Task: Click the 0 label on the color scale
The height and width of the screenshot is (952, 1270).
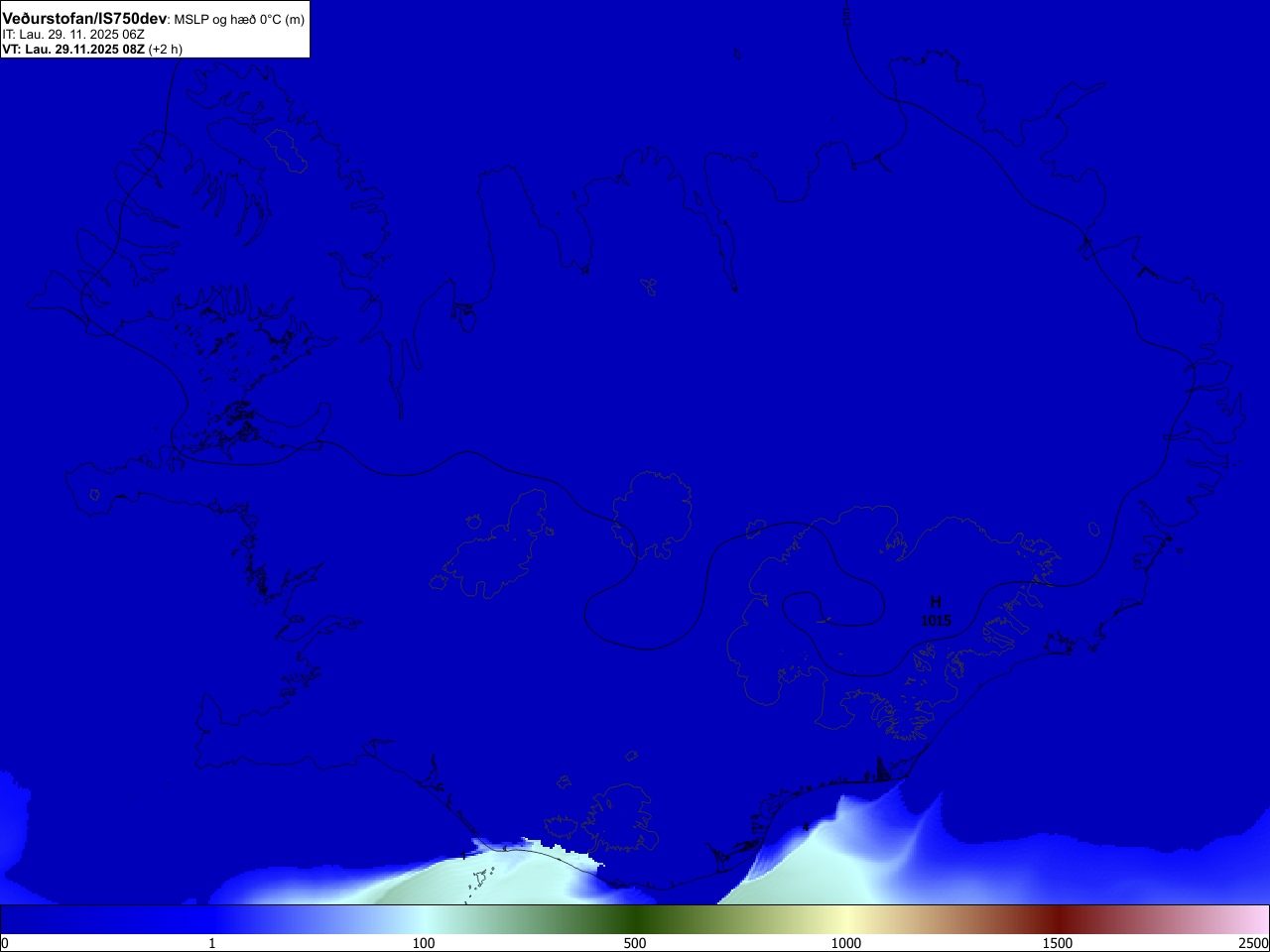Action: 5,943
